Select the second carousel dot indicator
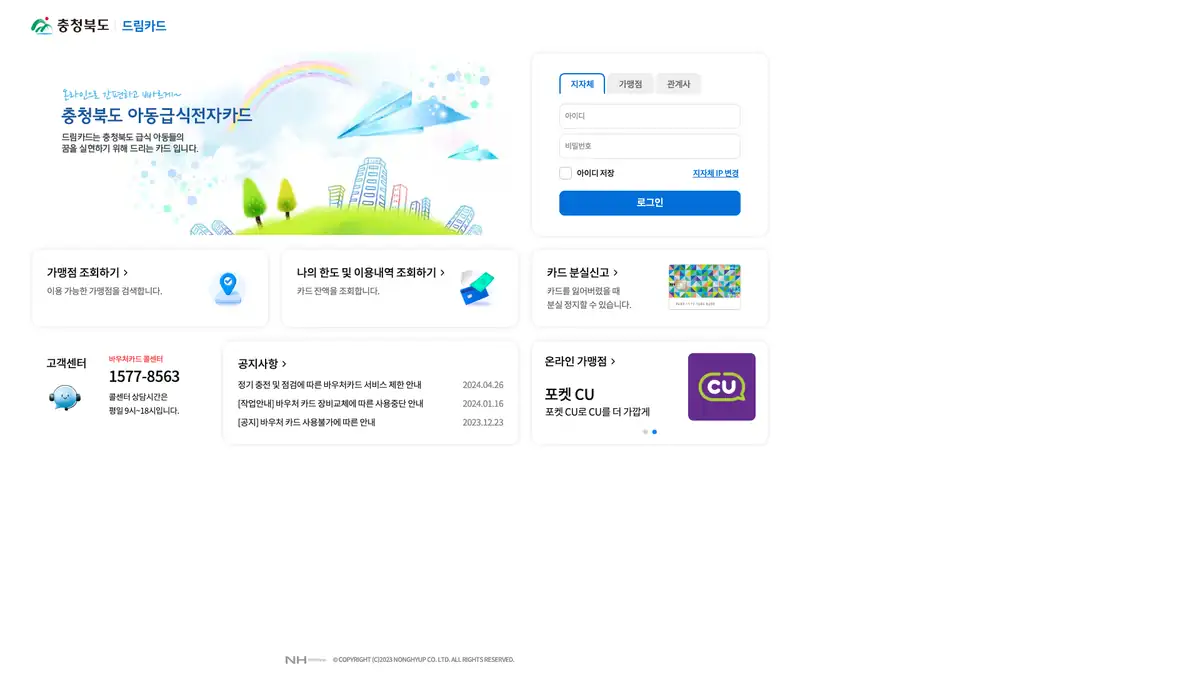Screen dimensions: 1200x675 [x=655, y=432]
